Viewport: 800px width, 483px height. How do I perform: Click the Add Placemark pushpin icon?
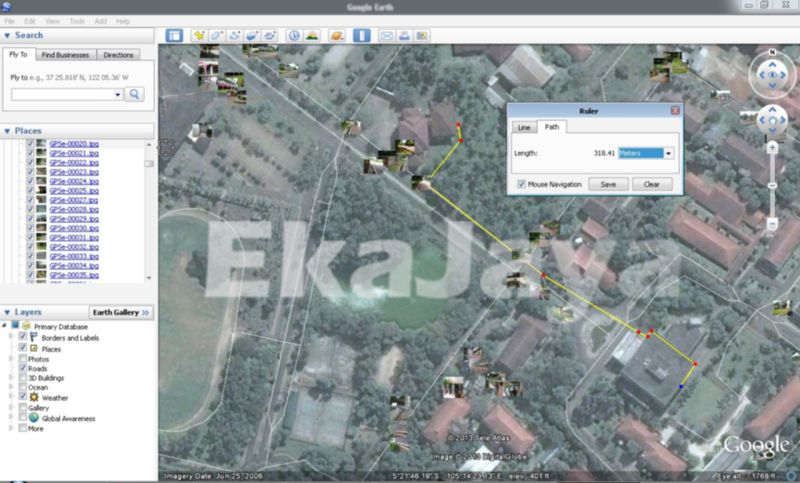pos(201,35)
